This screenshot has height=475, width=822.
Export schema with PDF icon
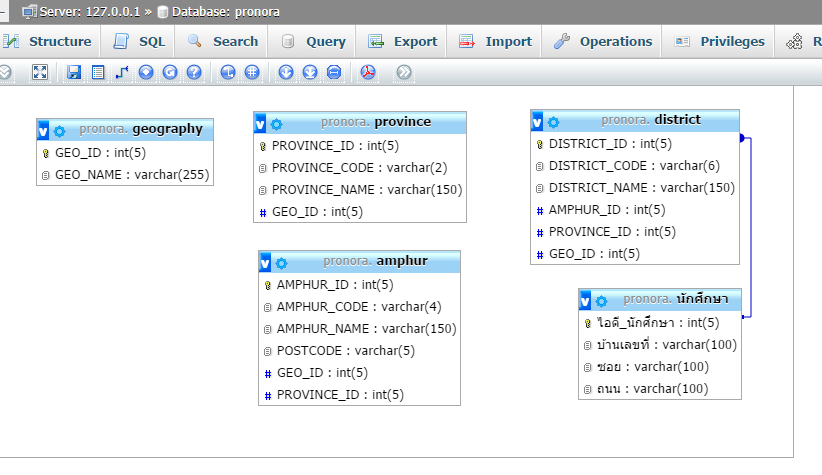[368, 72]
